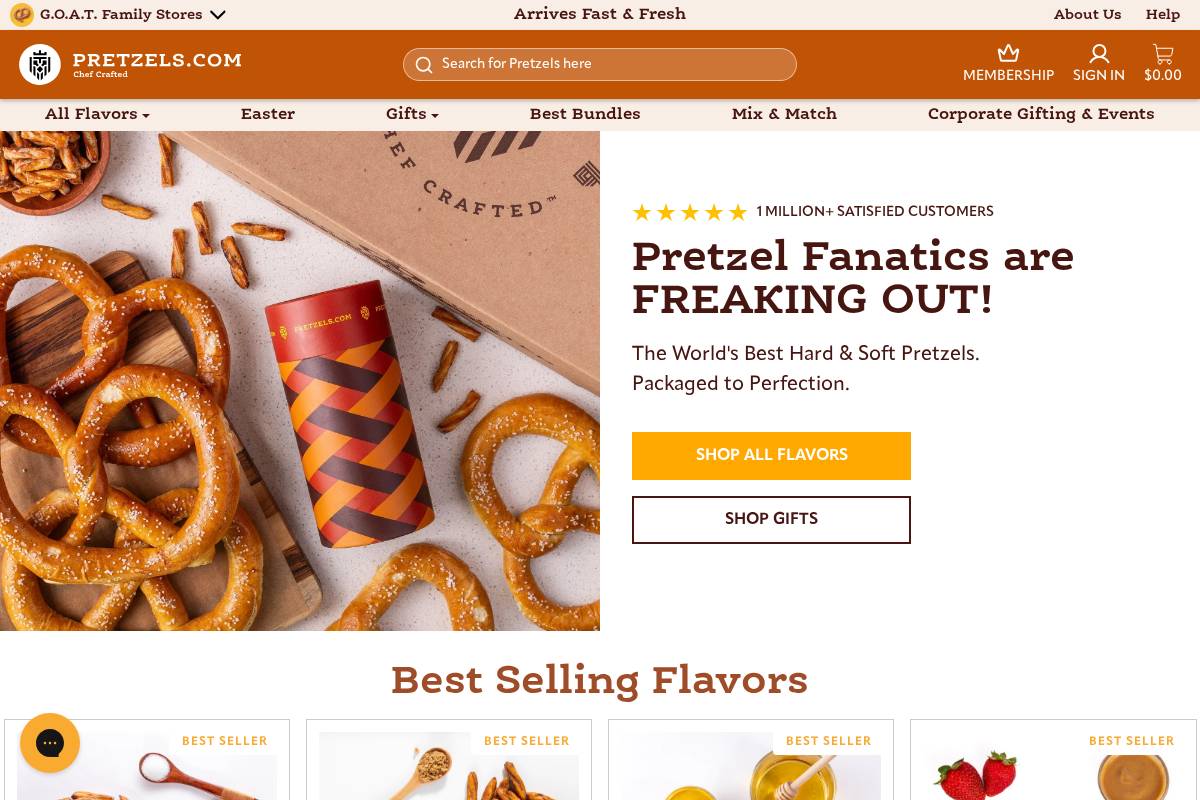Click the Best Bundles navigation link
The width and height of the screenshot is (1200, 800).
585,114
